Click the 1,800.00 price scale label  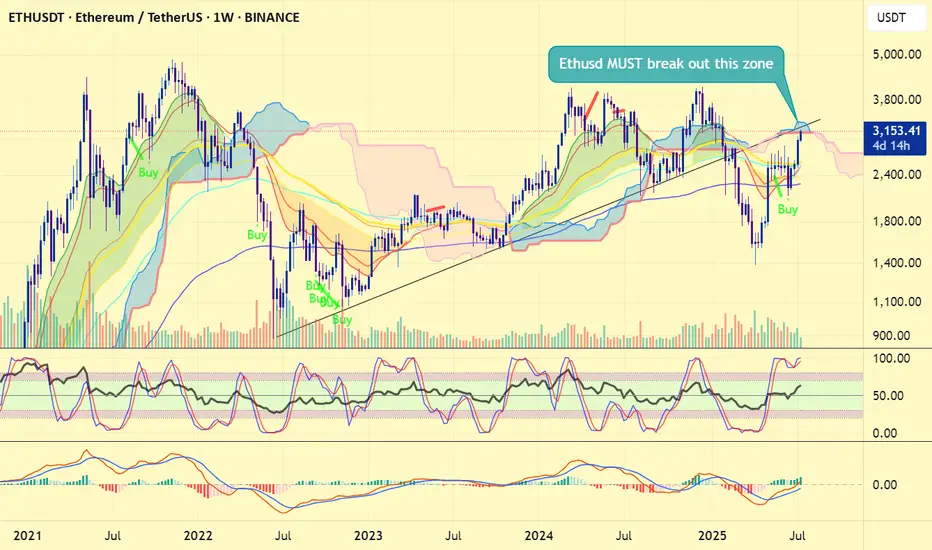point(896,221)
